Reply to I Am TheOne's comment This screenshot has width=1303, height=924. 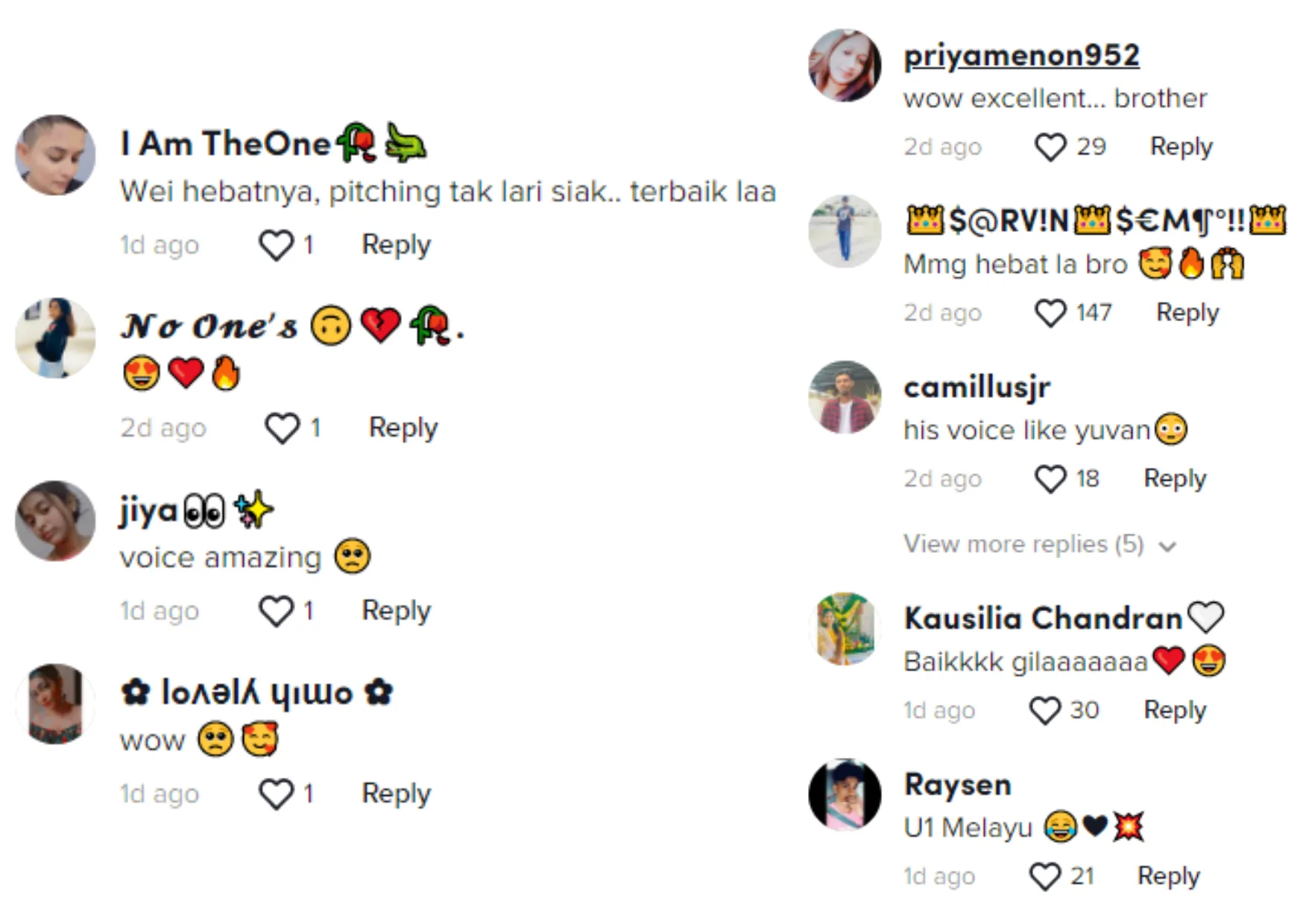[x=396, y=244]
